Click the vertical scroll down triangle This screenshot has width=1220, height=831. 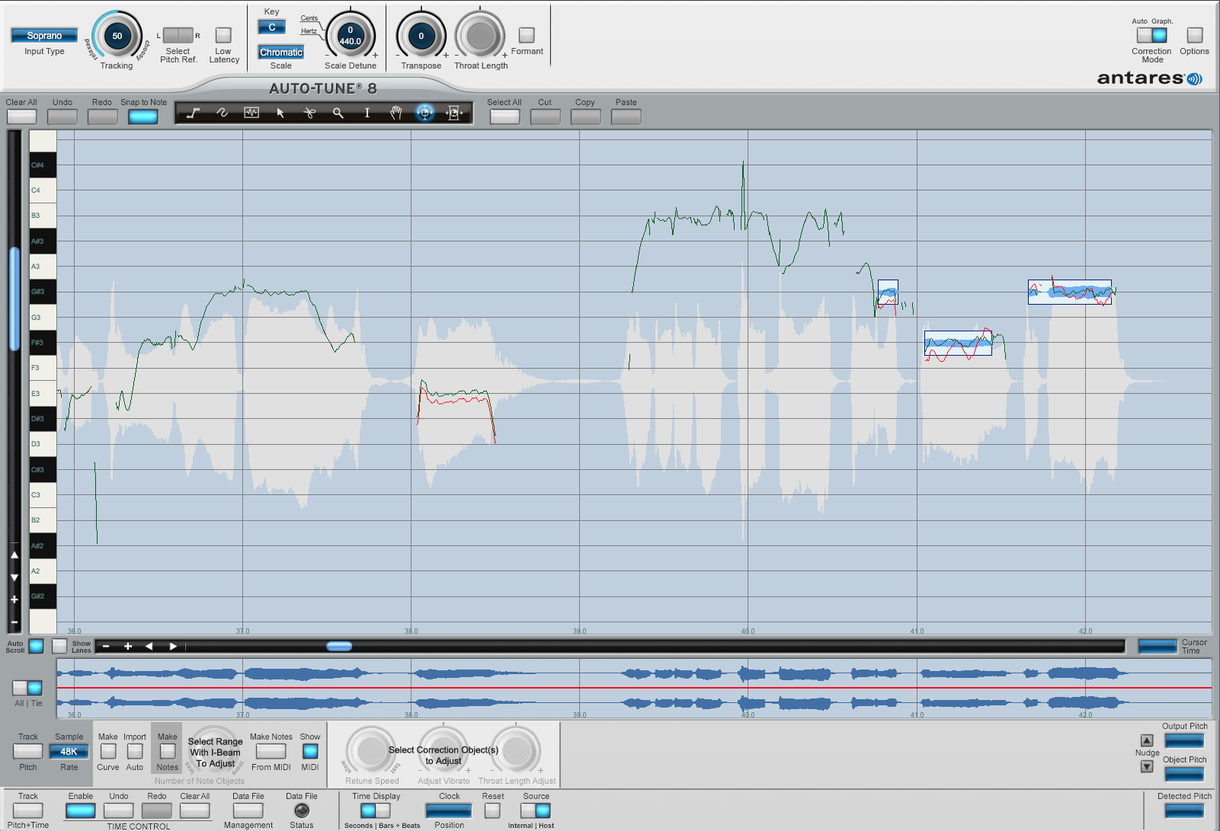(x=14, y=577)
